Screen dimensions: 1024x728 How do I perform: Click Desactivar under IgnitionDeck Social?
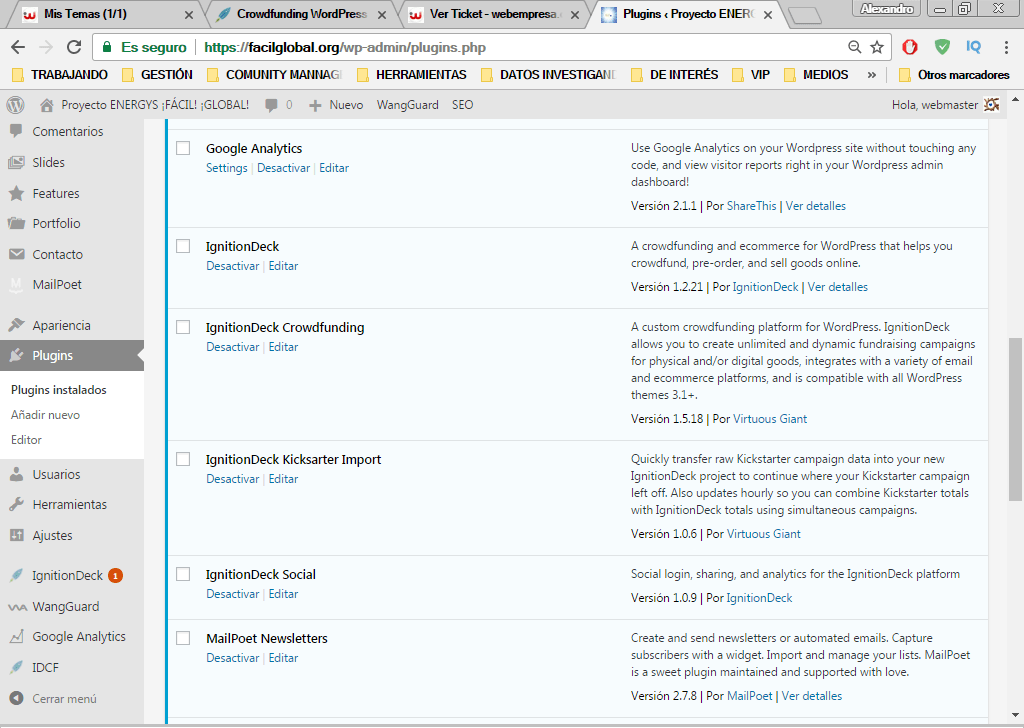232,593
